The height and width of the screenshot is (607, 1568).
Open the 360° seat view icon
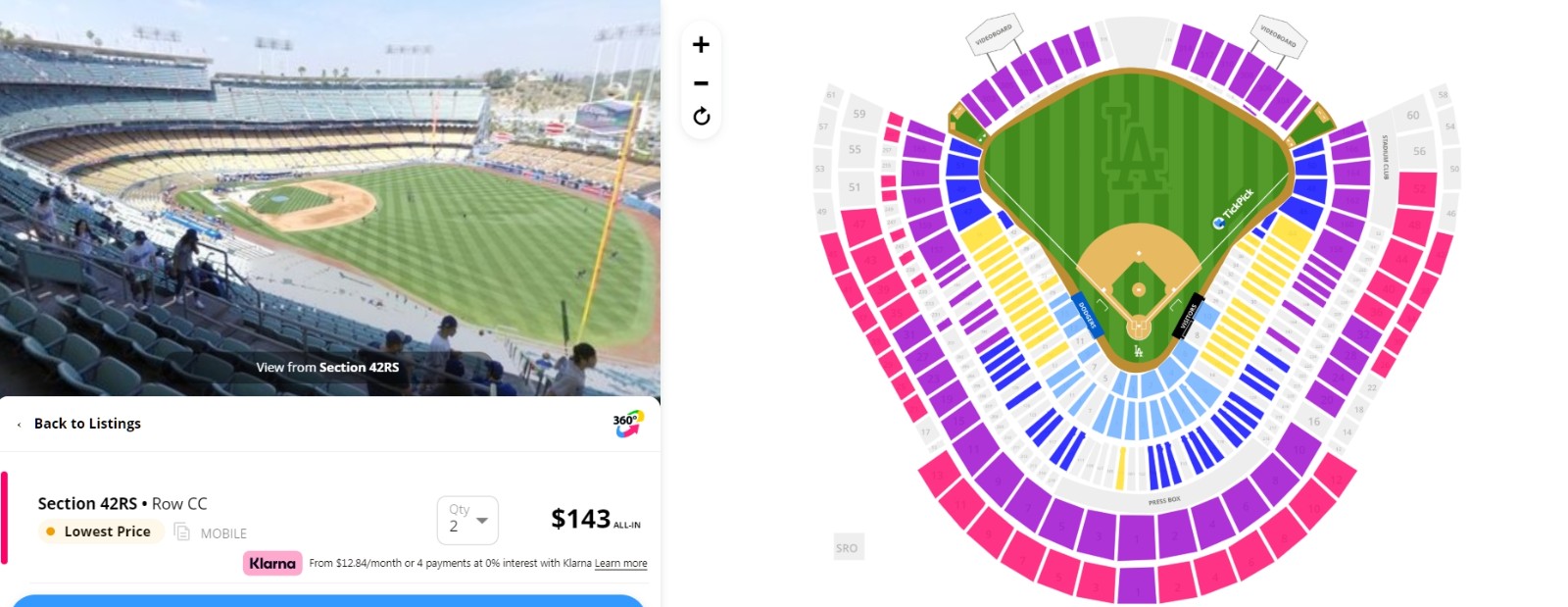628,424
